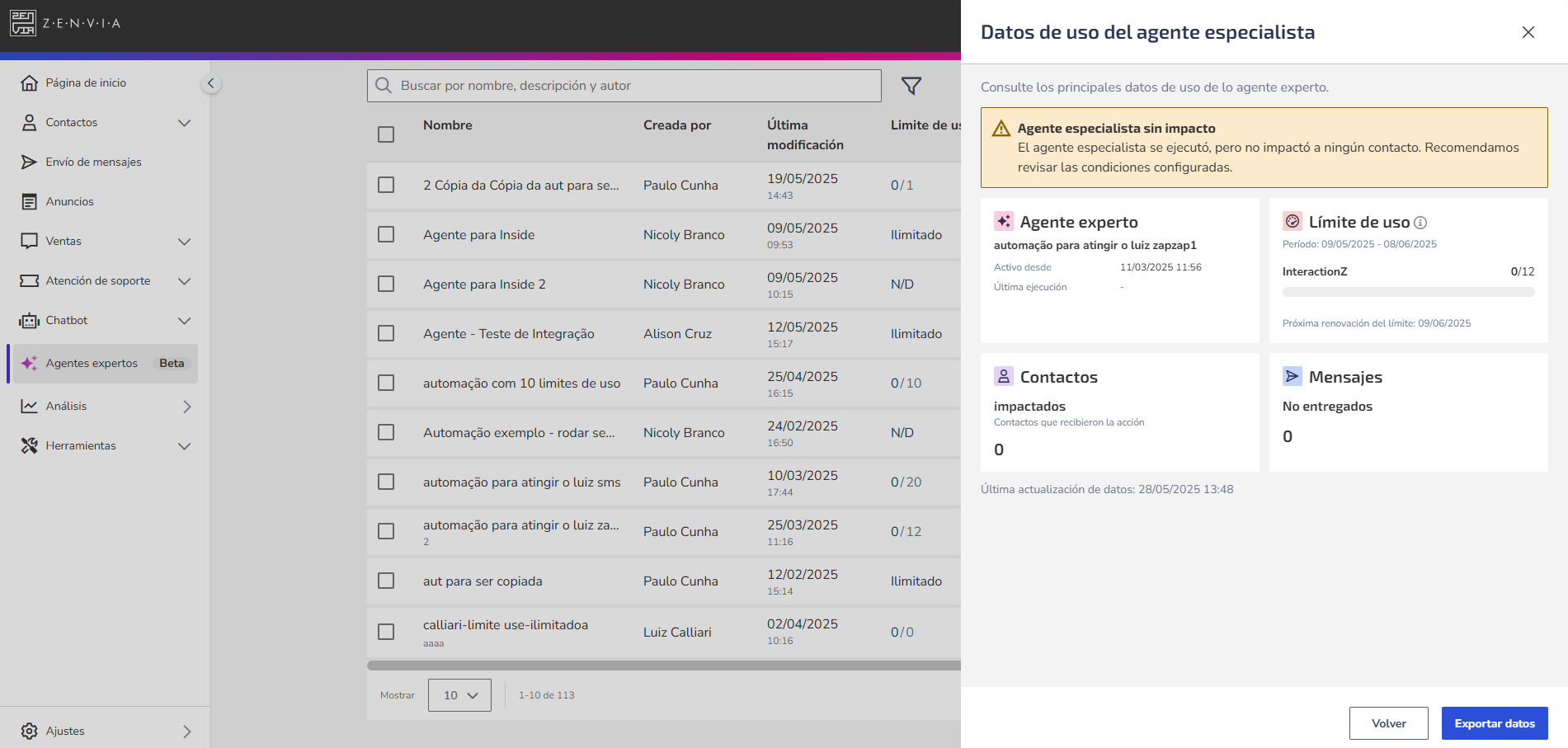Close the Datos de uso panel
Image resolution: width=1568 pixels, height=748 pixels.
coord(1528,32)
